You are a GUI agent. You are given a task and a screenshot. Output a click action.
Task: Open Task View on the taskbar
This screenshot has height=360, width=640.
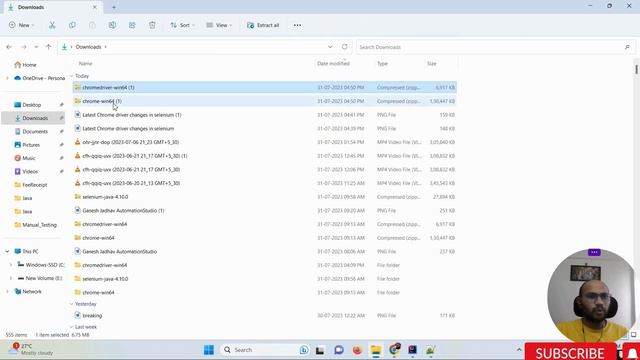(x=320, y=350)
